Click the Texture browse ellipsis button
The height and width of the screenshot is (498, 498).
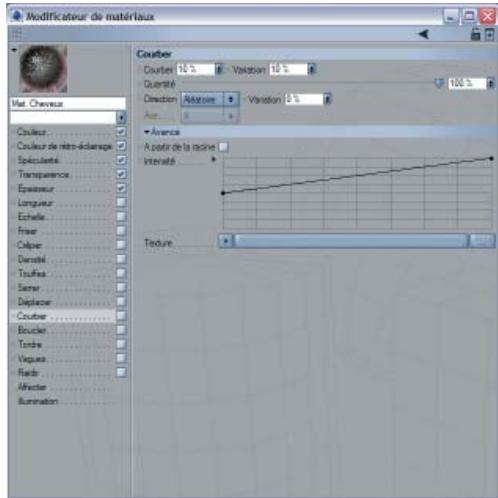point(482,241)
